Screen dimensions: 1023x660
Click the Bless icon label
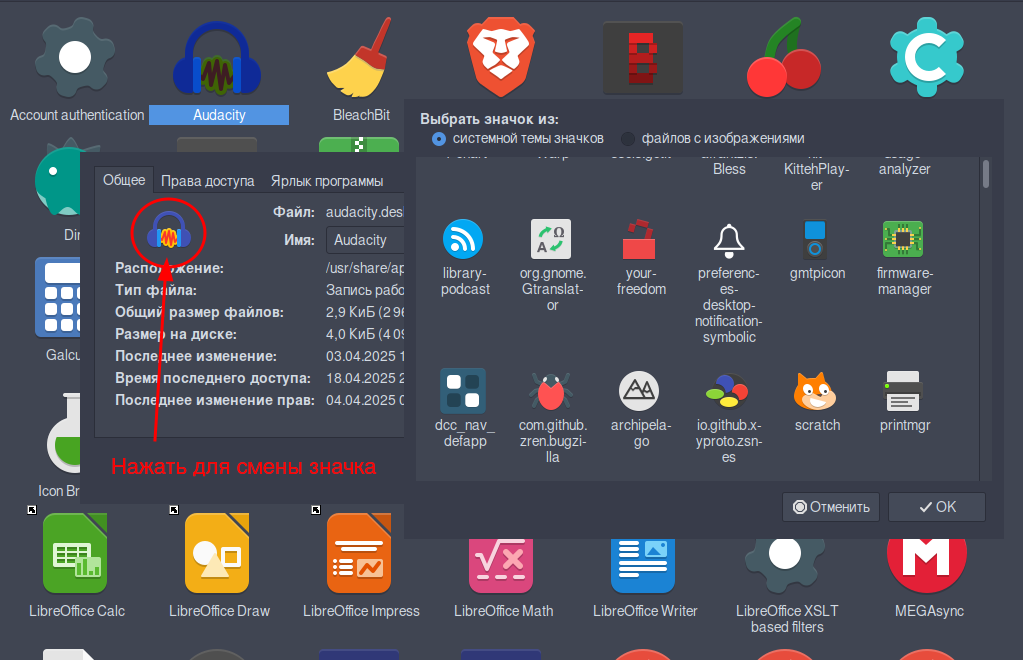point(729,169)
